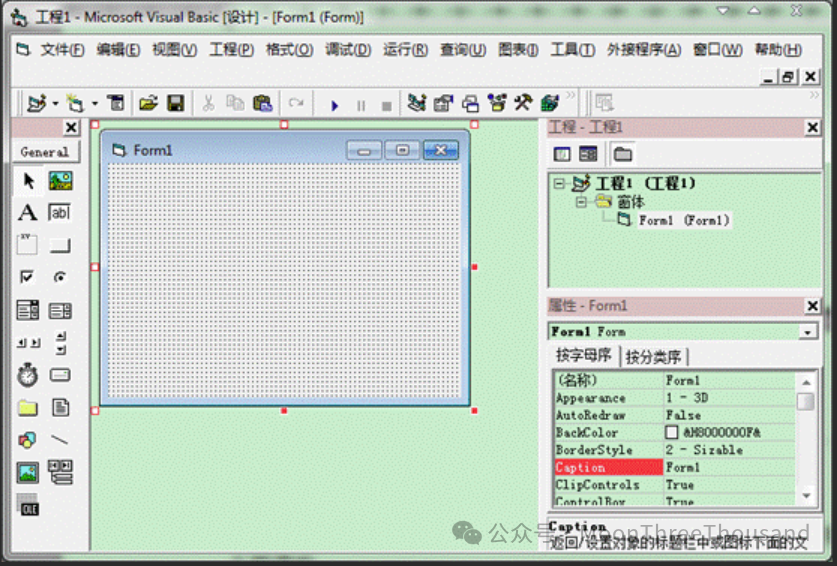The width and height of the screenshot is (837, 566).
Task: Select the PictureBox control in the toolbox
Action: [x=60, y=181]
